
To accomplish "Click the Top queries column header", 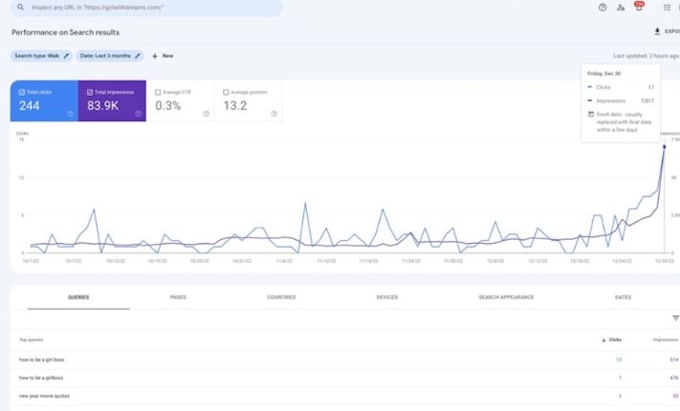I will point(31,340).
